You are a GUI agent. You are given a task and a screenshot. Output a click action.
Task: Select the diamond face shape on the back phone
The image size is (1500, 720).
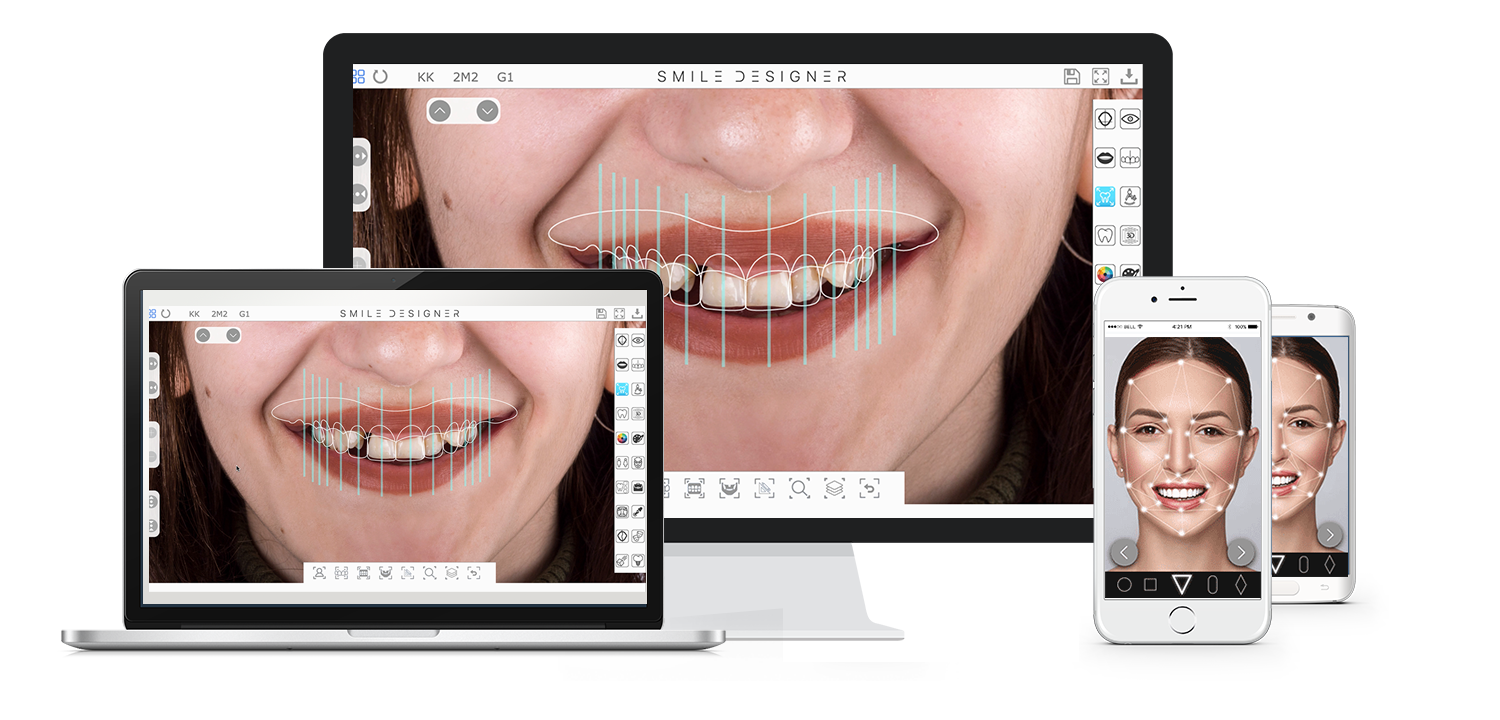point(1330,565)
